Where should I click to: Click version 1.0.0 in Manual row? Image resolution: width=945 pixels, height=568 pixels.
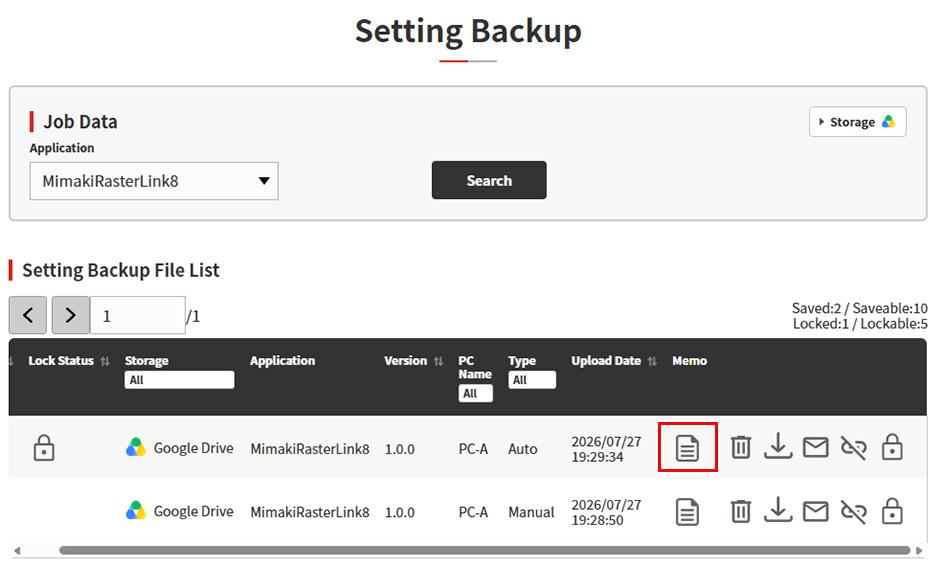coord(400,513)
